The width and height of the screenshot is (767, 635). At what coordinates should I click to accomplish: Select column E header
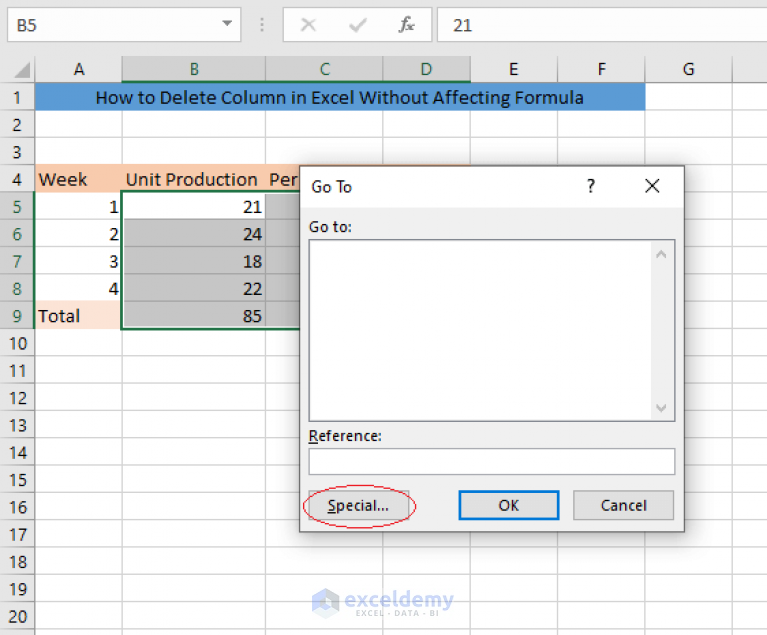point(514,69)
